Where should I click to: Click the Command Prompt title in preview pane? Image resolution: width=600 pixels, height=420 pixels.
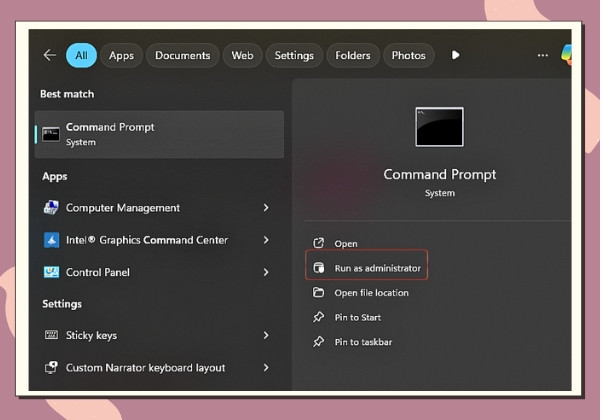(440, 174)
